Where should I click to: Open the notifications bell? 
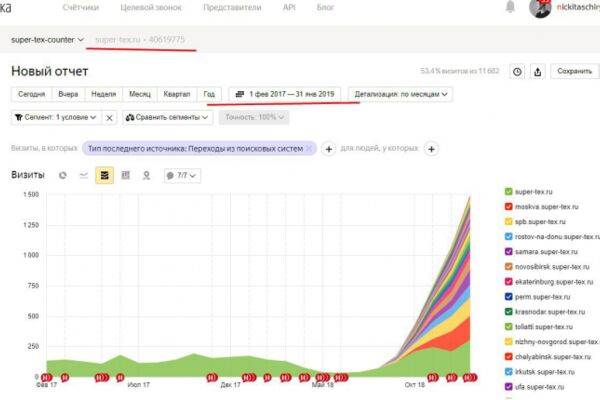coord(510,7)
